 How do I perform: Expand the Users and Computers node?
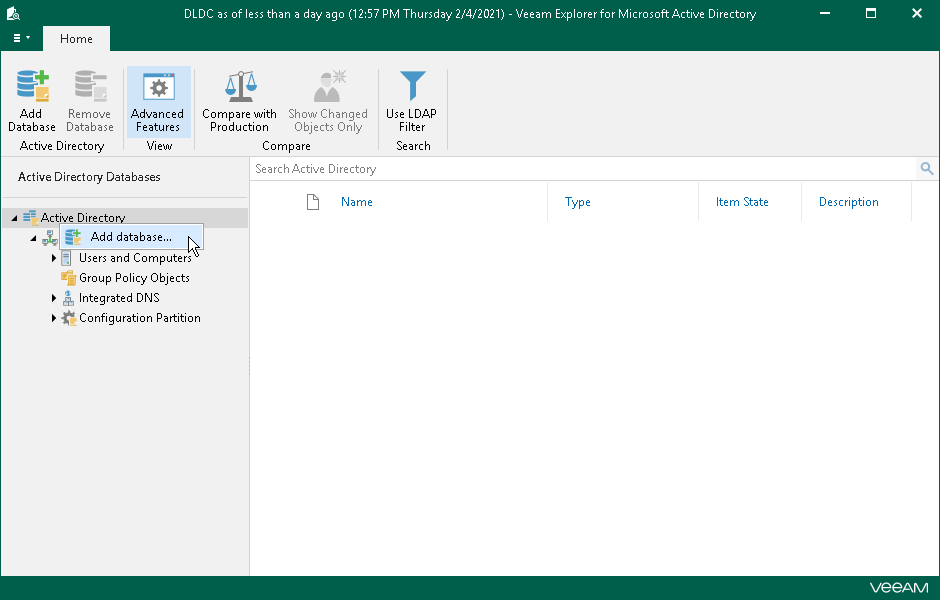[x=54, y=258]
